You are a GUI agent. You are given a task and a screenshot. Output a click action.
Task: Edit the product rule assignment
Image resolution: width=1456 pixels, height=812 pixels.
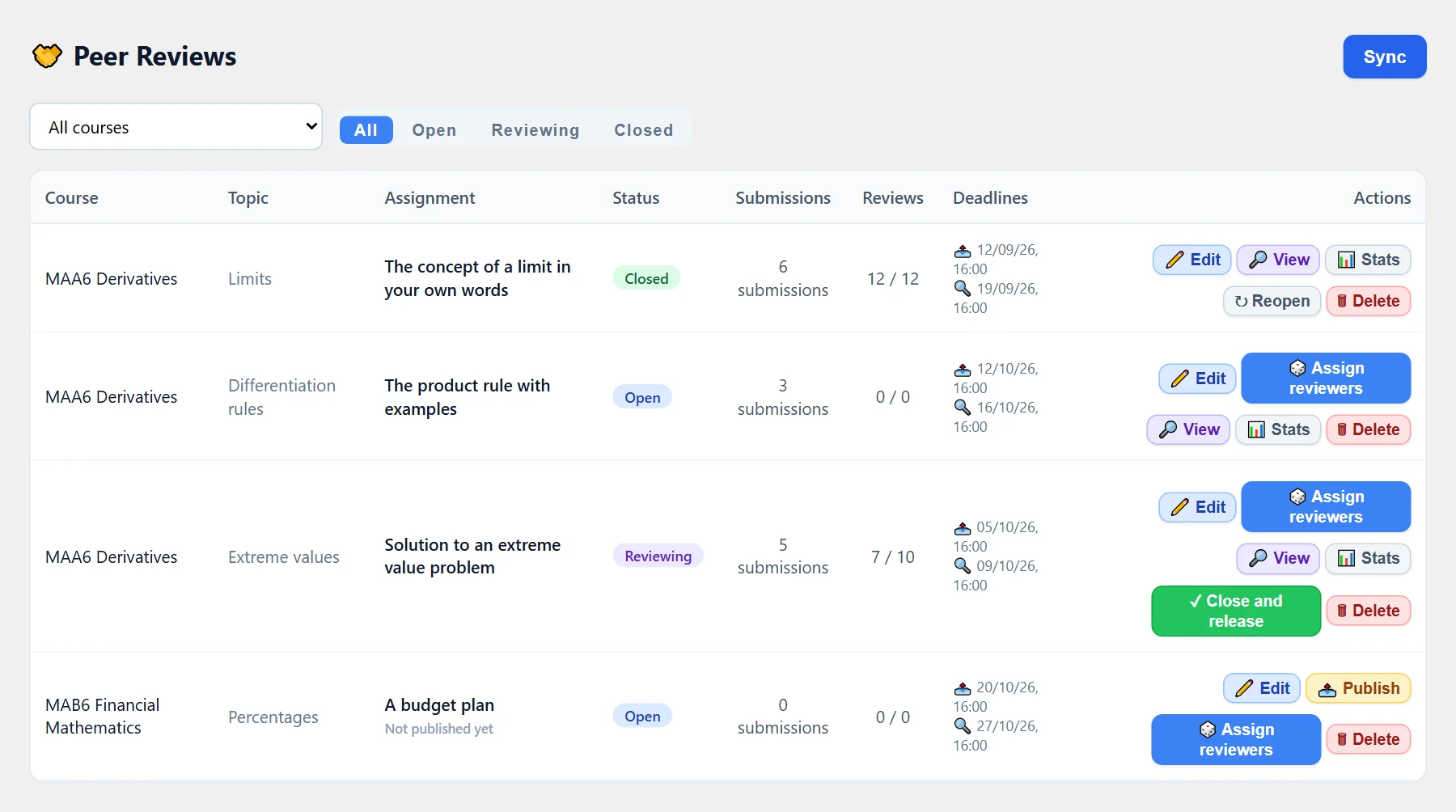(1197, 379)
